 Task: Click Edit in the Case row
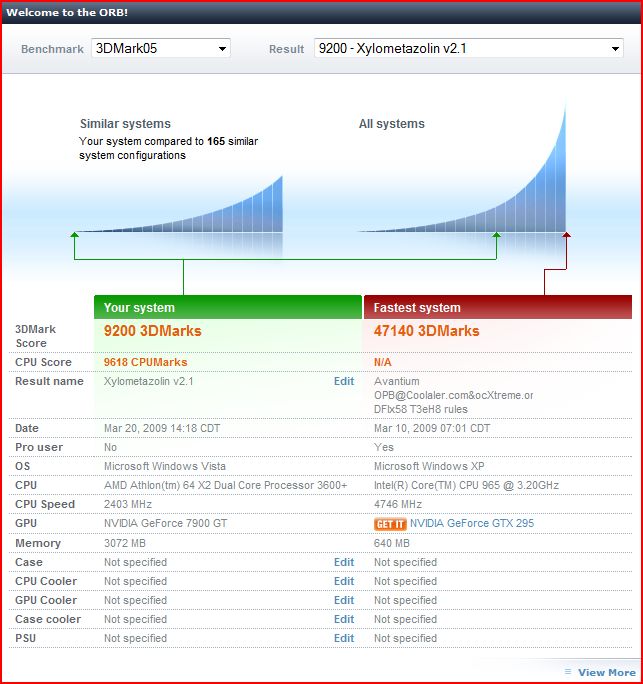click(x=344, y=562)
